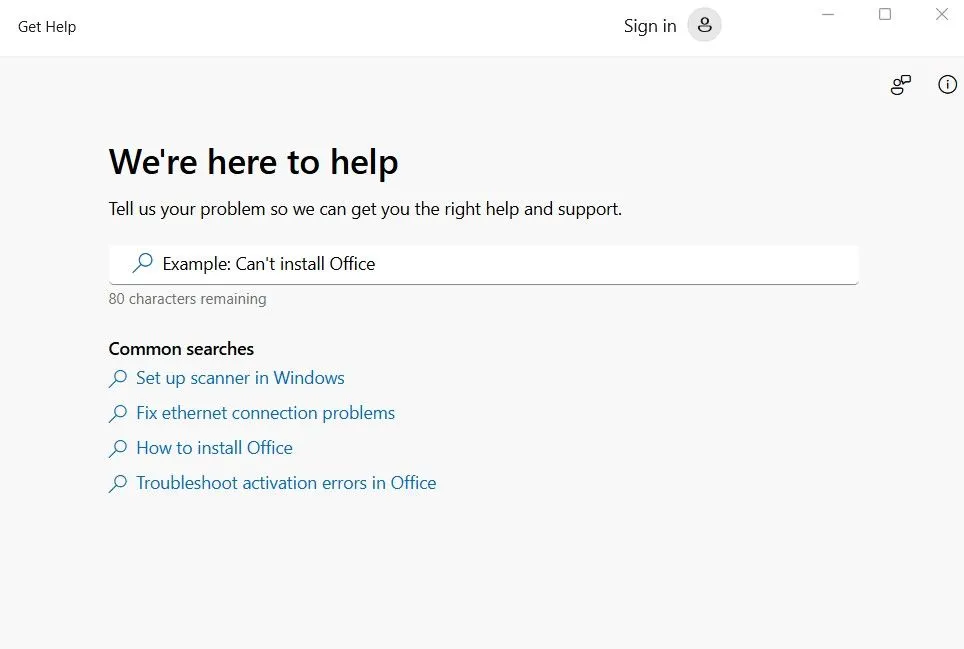The height and width of the screenshot is (649, 964).
Task: Open How to install Office link
Action: tap(215, 448)
